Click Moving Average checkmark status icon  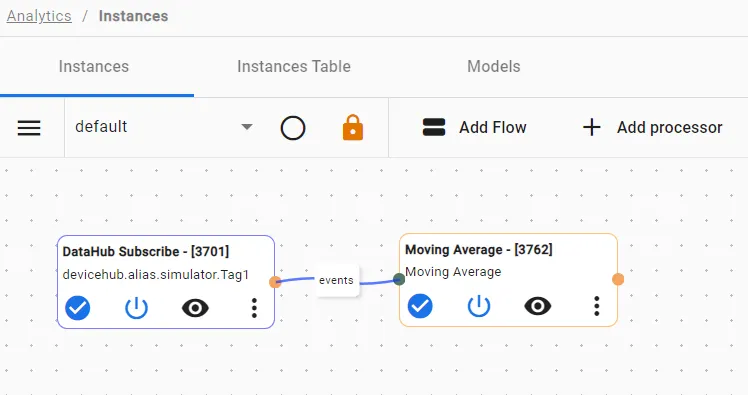tap(420, 306)
